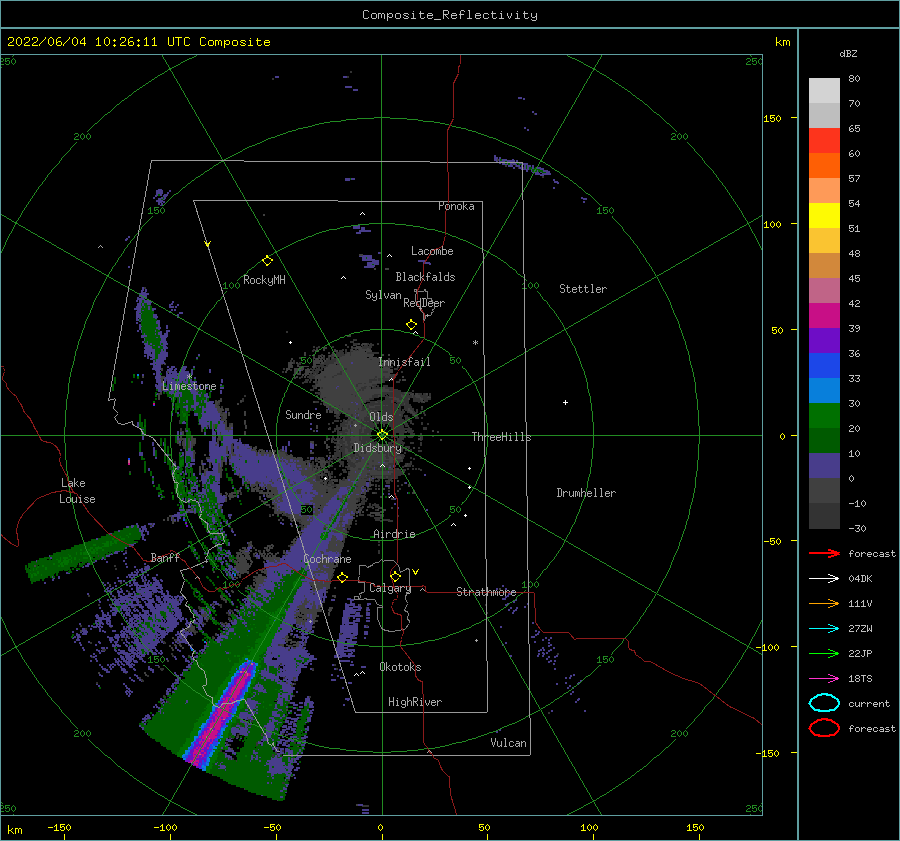The height and width of the screenshot is (841, 900).
Task: Click the ThreeHills city label
Action: click(501, 437)
